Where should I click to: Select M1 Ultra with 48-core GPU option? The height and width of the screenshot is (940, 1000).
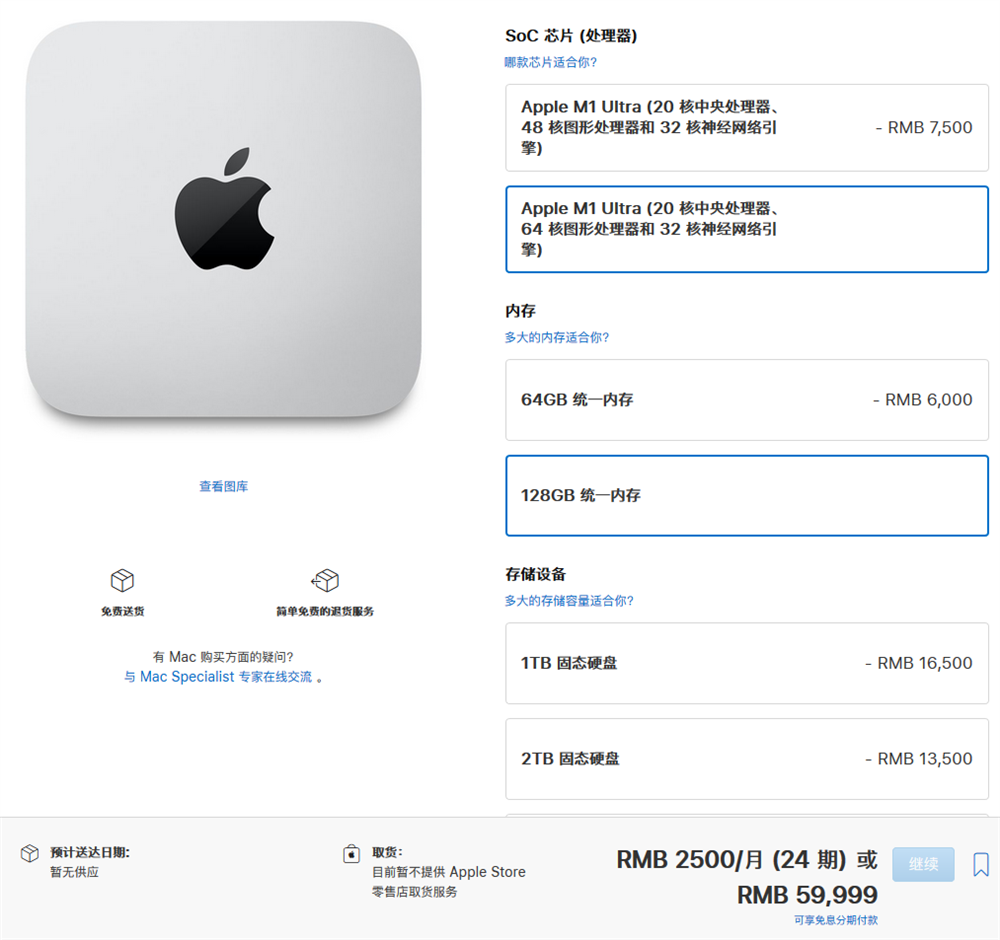pyautogui.click(x=747, y=128)
